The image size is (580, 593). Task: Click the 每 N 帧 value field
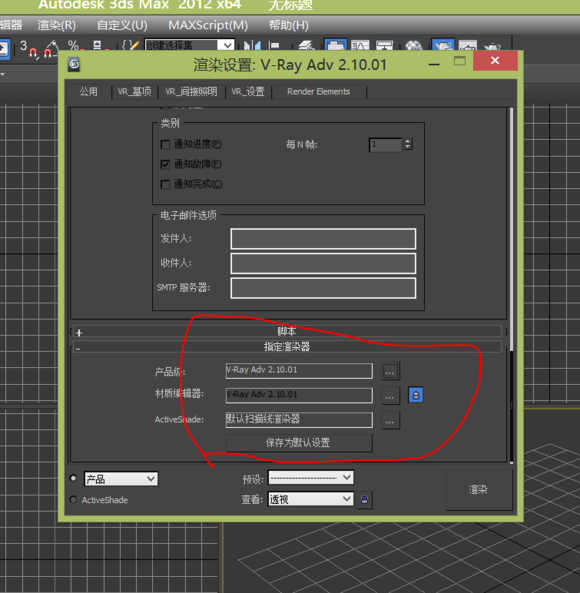click(385, 144)
